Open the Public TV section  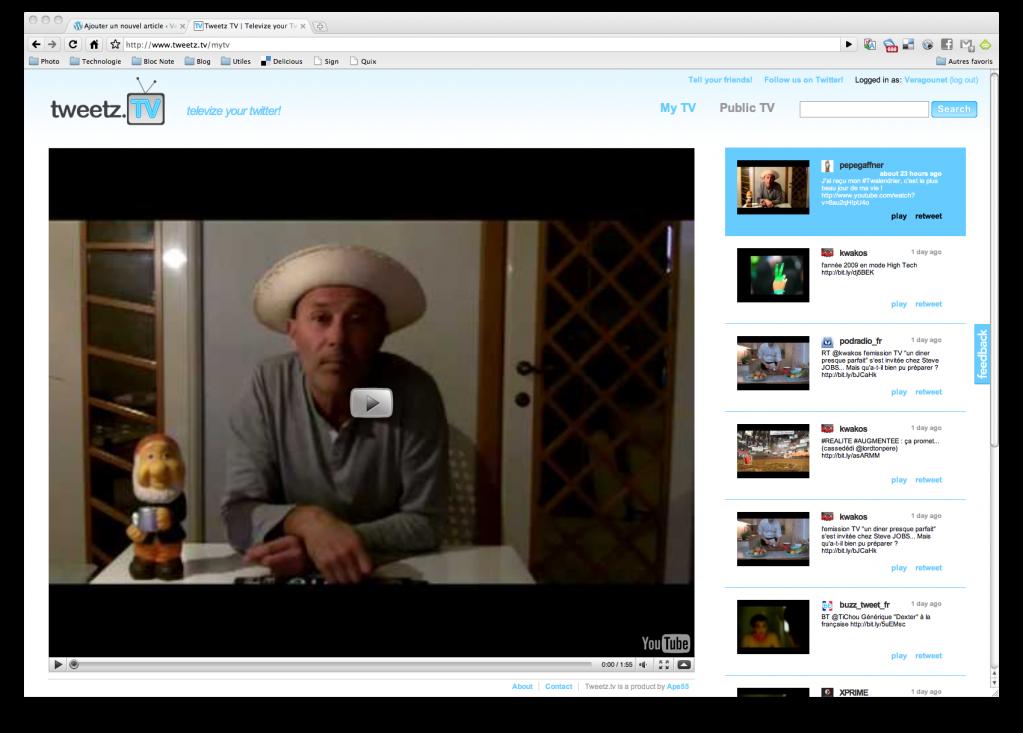[747, 108]
